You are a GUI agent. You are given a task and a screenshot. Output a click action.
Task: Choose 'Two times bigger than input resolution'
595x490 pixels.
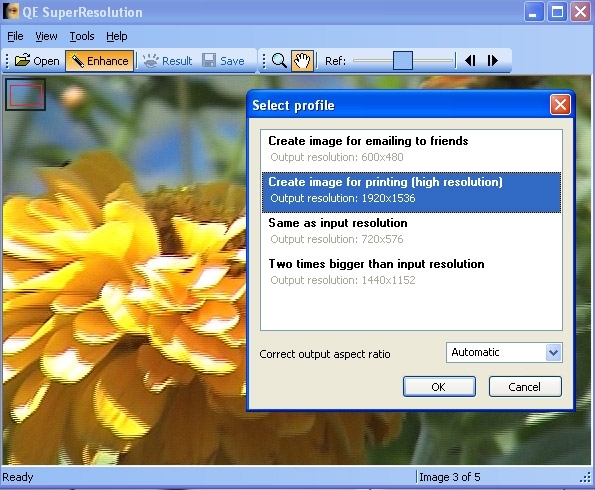click(x=411, y=272)
